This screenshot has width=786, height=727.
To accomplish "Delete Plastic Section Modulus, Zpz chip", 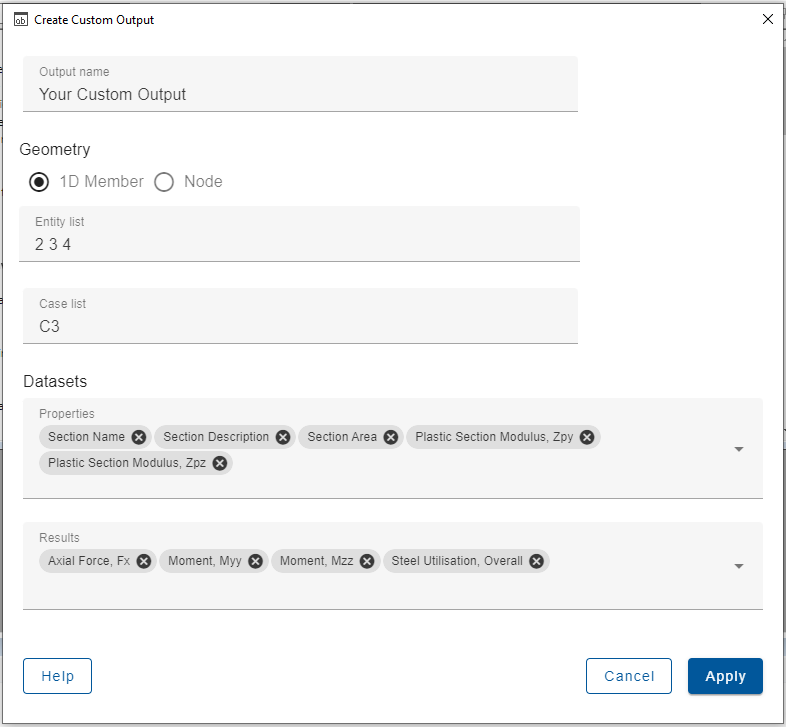I will click(219, 463).
